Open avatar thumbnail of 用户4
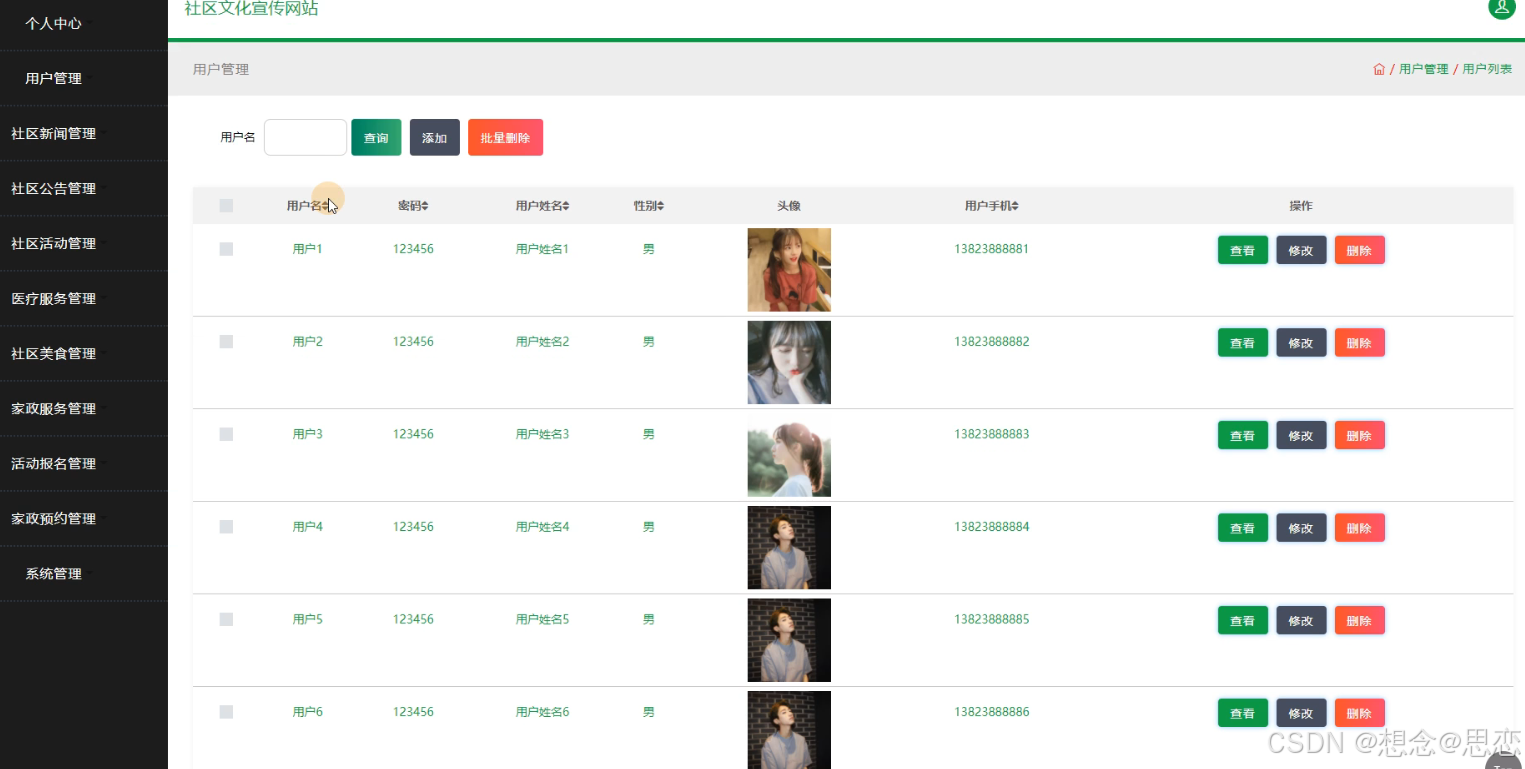Screen dimensions: 1525x769 pyautogui.click(x=789, y=547)
